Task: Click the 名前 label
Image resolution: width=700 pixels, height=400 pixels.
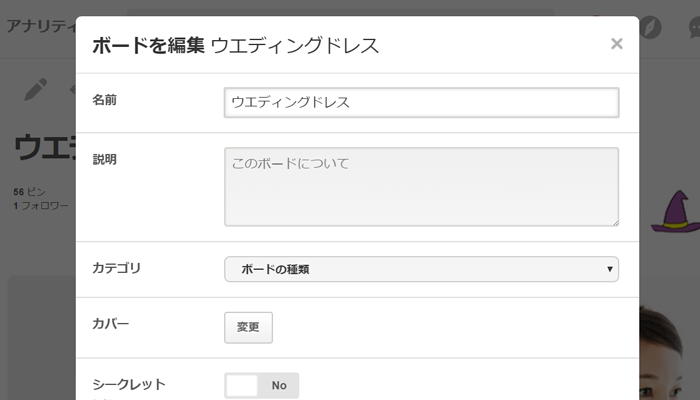Action: (x=104, y=100)
